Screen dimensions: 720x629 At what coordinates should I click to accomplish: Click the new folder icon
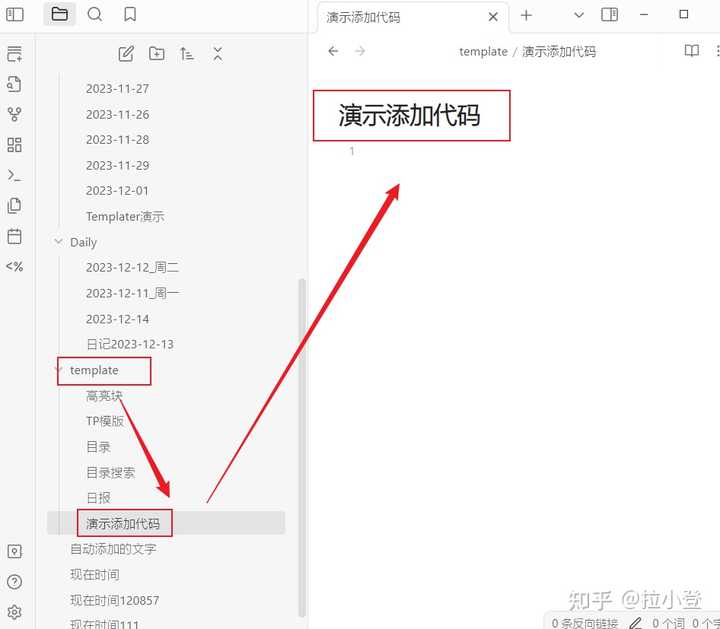click(x=157, y=54)
